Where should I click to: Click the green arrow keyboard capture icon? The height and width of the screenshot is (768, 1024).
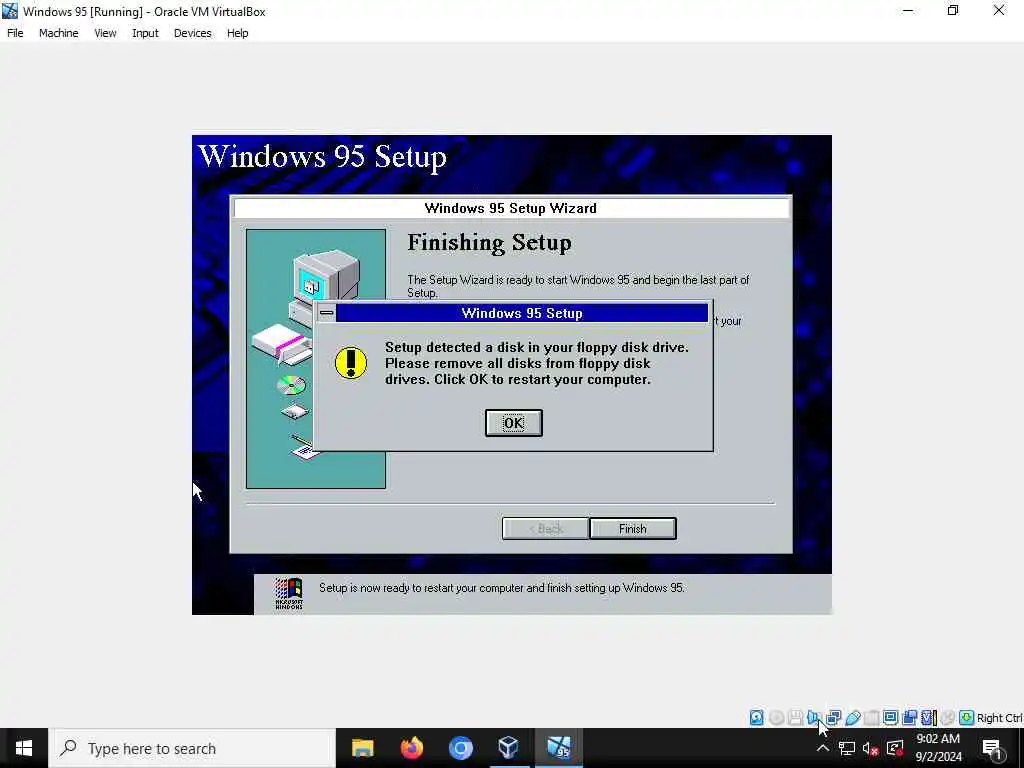pyautogui.click(x=967, y=718)
